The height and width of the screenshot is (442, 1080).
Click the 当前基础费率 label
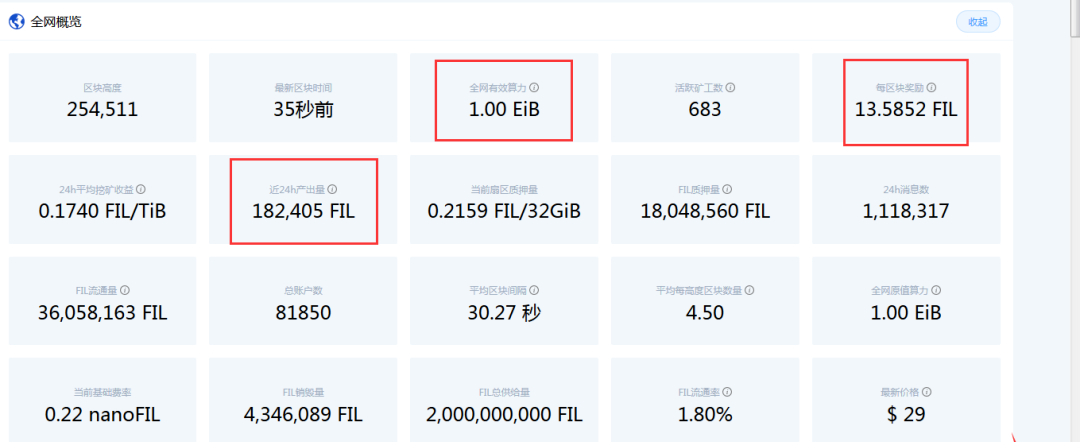[103, 392]
